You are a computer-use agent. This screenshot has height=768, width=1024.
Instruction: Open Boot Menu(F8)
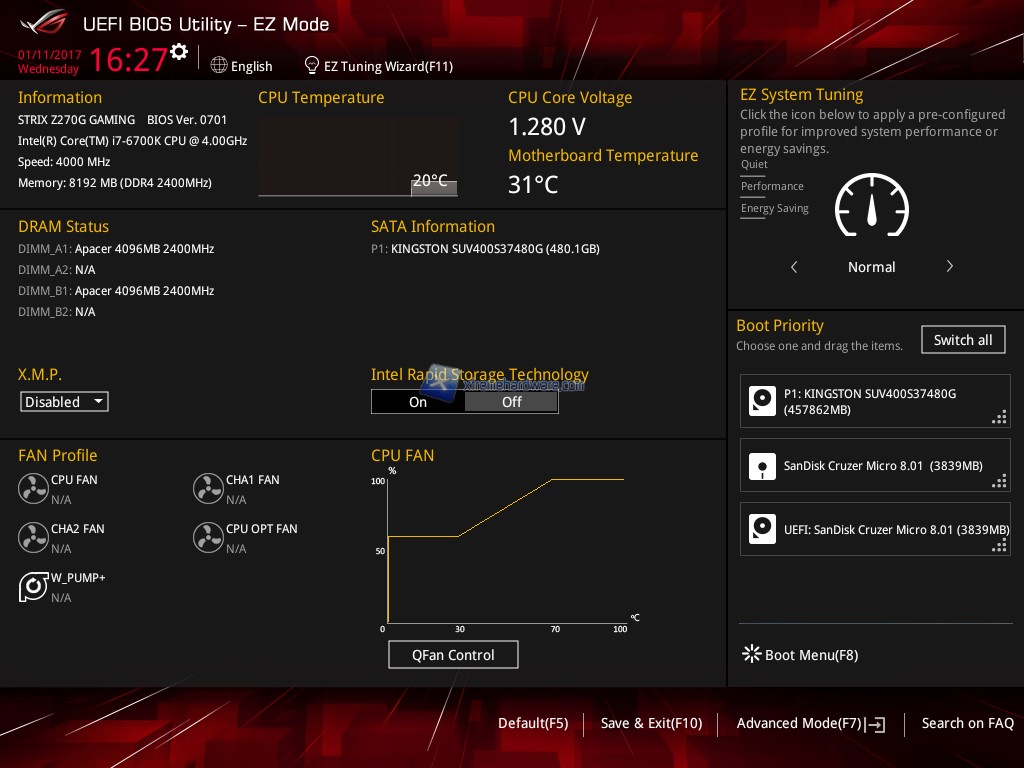800,655
